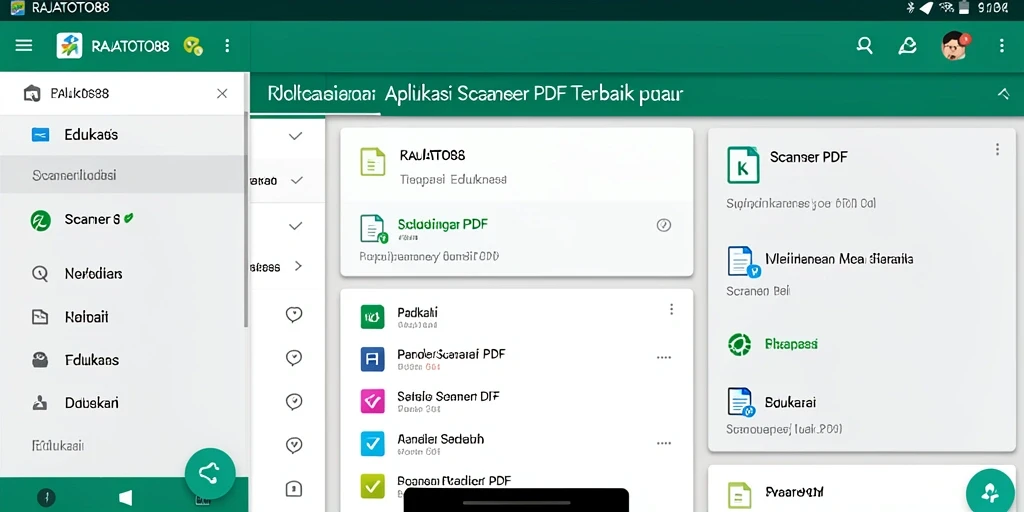Open the Scanser PDF green K icon

click(x=743, y=165)
